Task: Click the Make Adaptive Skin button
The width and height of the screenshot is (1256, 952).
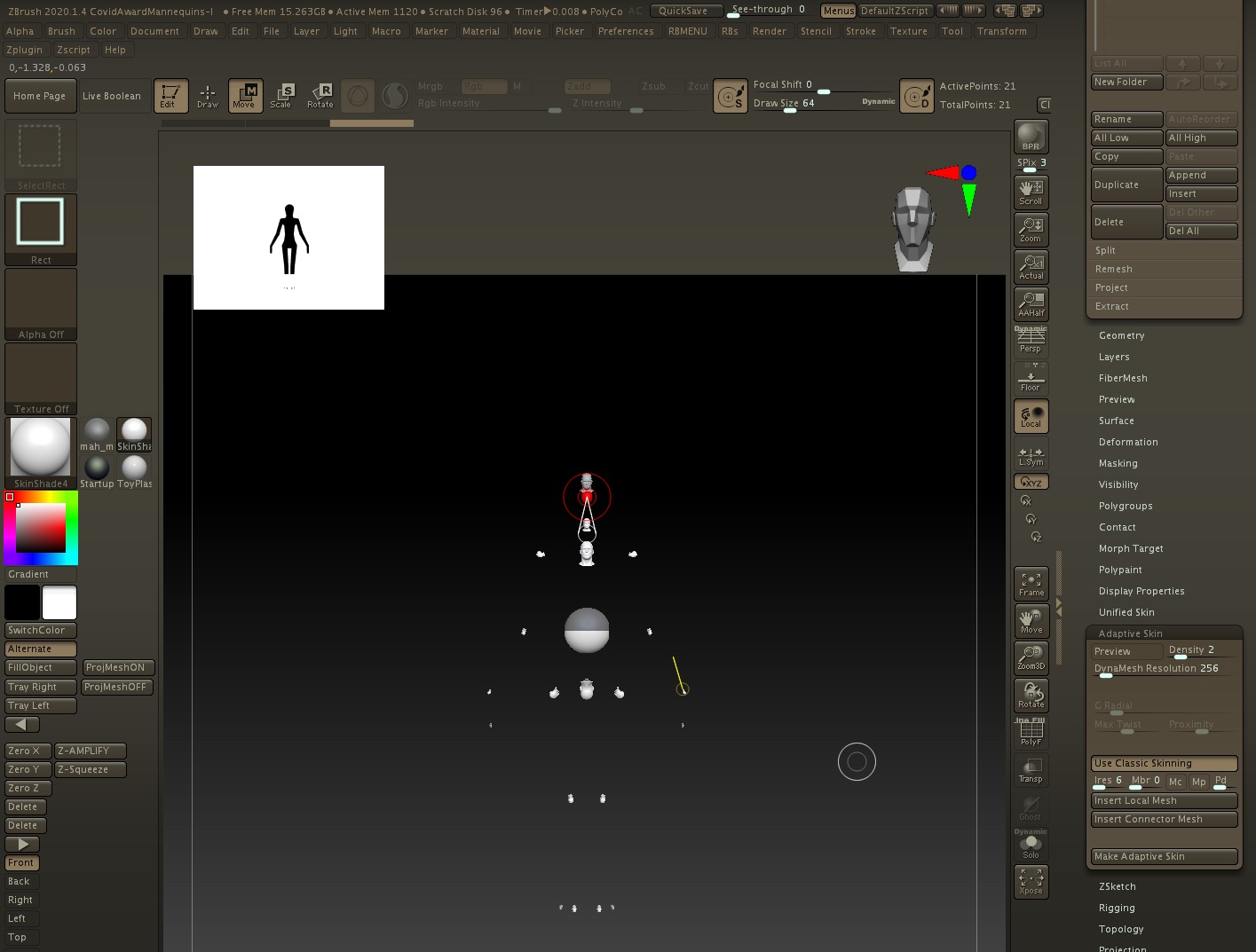Action: click(x=1164, y=856)
